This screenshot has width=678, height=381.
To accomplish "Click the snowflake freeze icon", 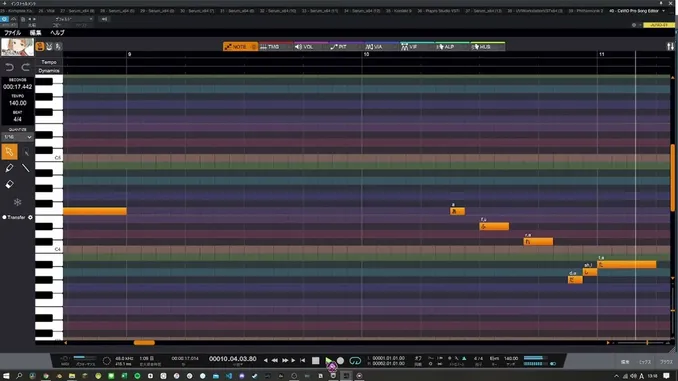I will [17, 202].
